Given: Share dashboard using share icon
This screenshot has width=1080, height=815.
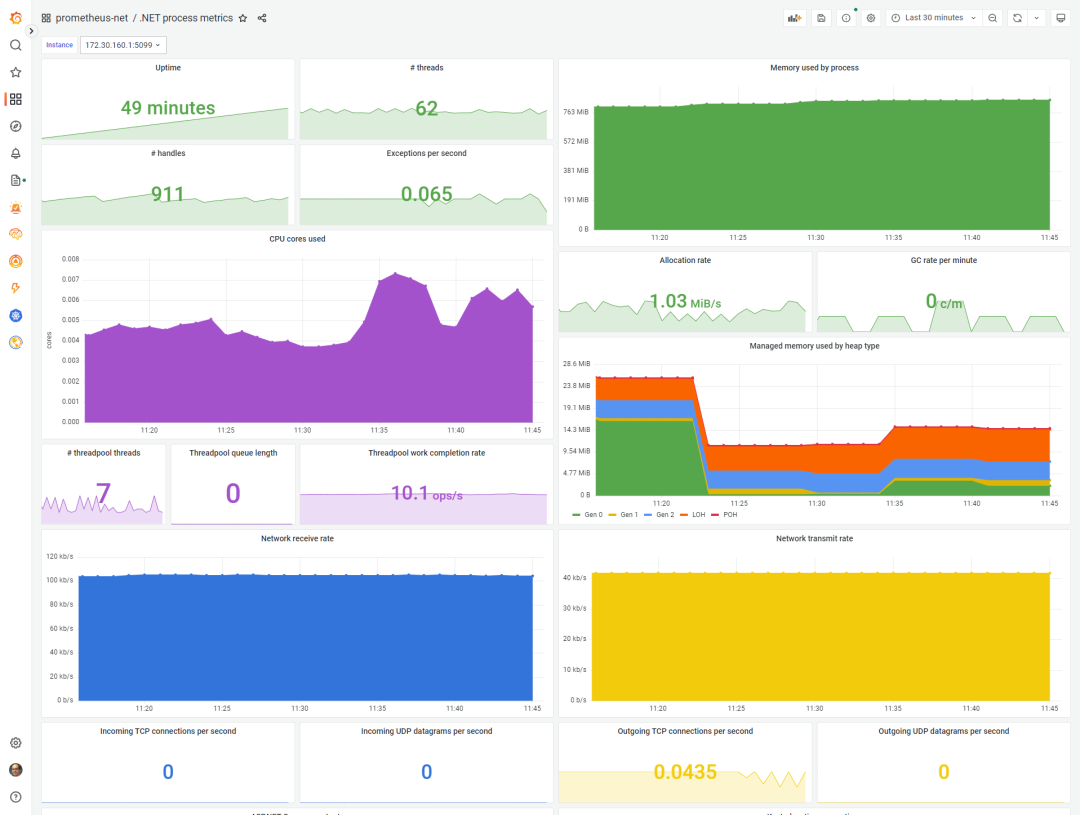Looking at the screenshot, I should 262,18.
